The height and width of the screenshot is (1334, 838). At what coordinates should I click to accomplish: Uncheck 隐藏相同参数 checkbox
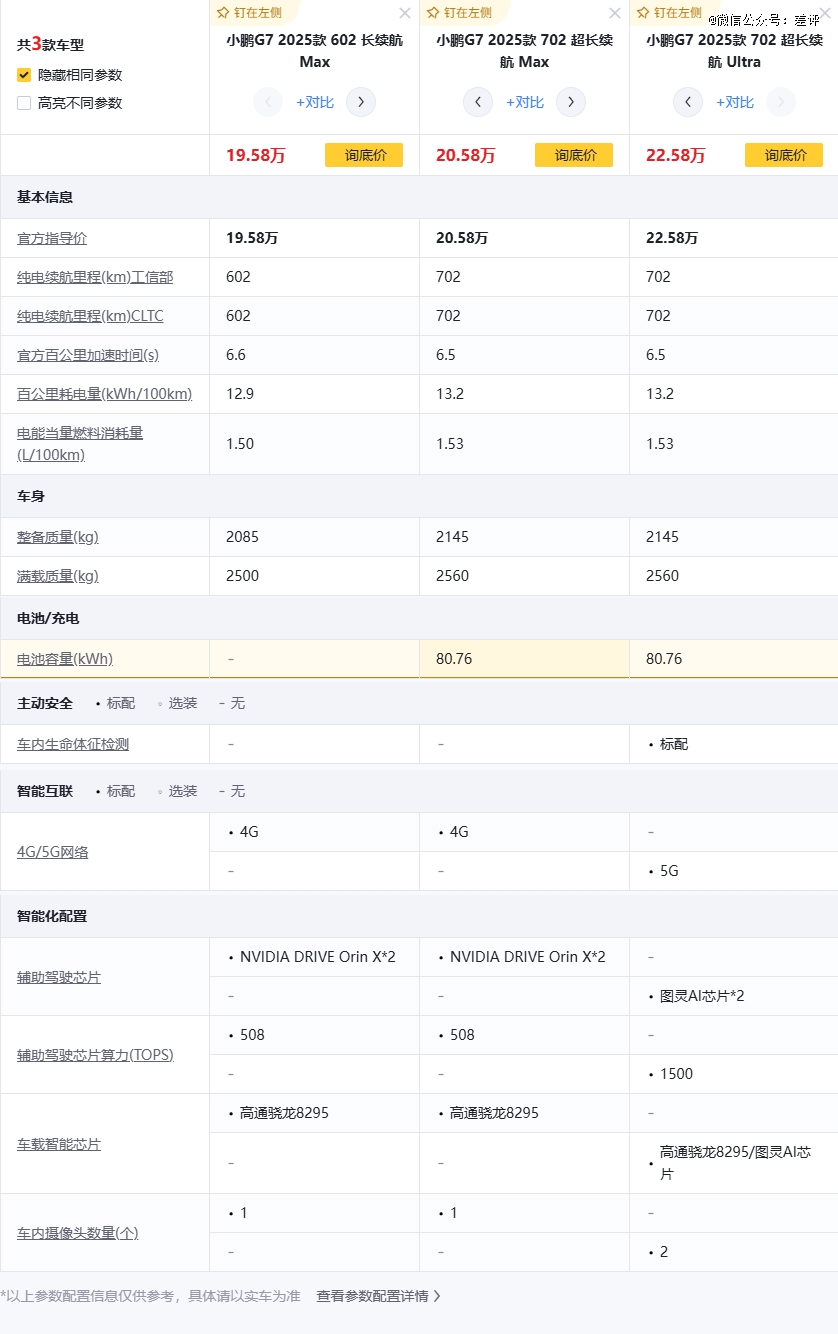coord(24,75)
